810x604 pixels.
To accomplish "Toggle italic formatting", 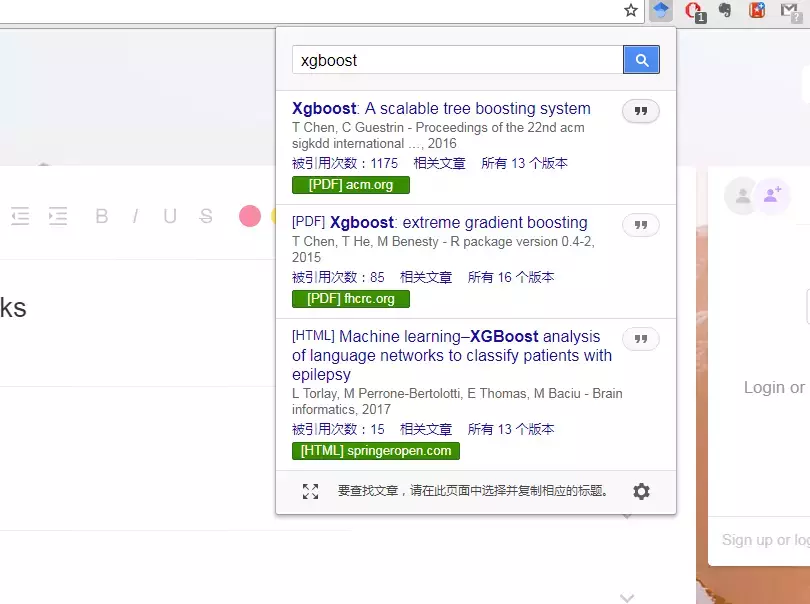I will [x=135, y=216].
